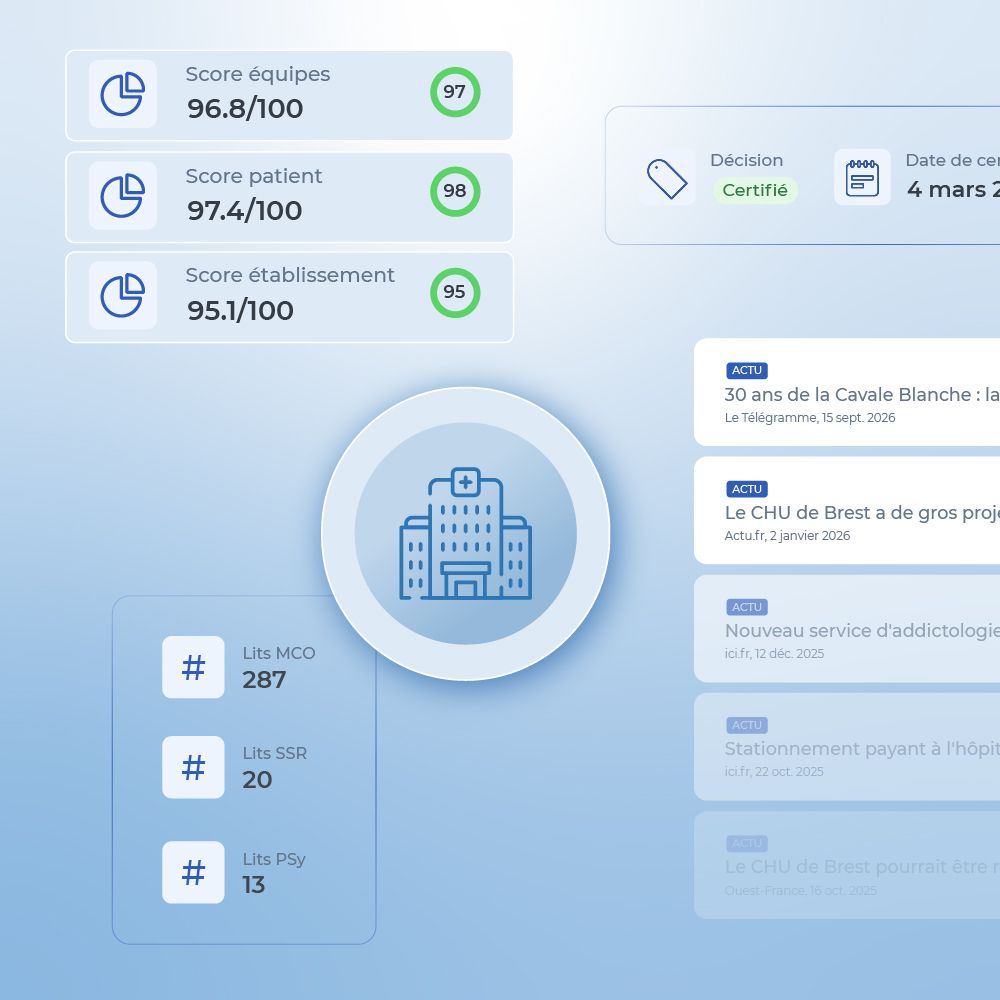Image resolution: width=1000 pixels, height=1000 pixels.
Task: Click the hash icon beside Lits SSR
Action: 193,767
